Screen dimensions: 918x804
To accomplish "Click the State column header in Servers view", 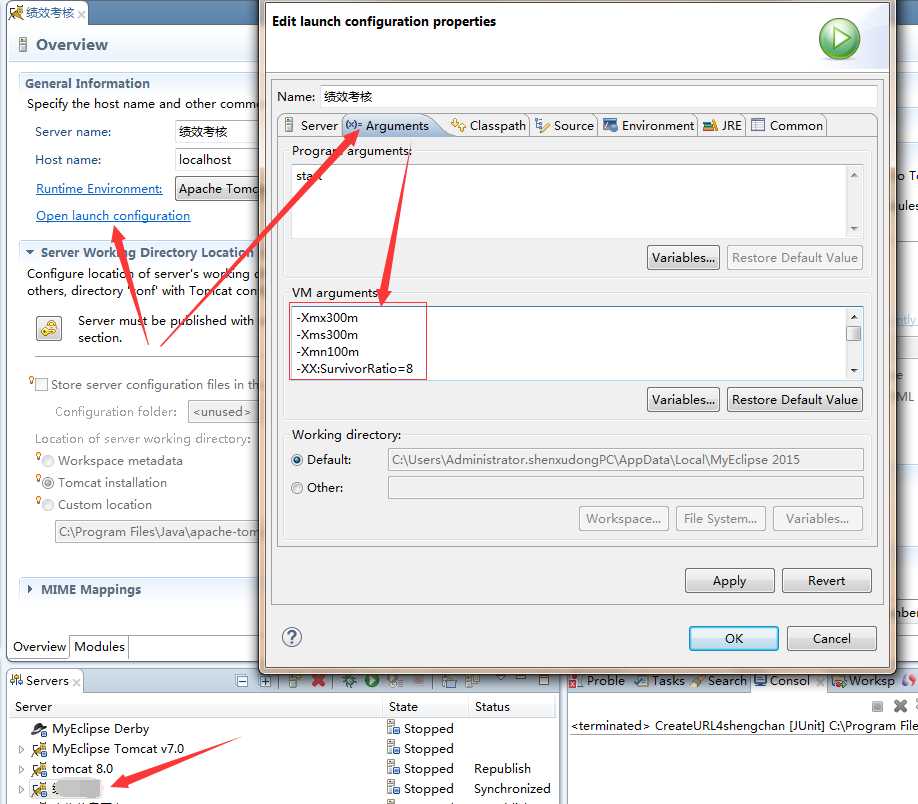I will (403, 707).
